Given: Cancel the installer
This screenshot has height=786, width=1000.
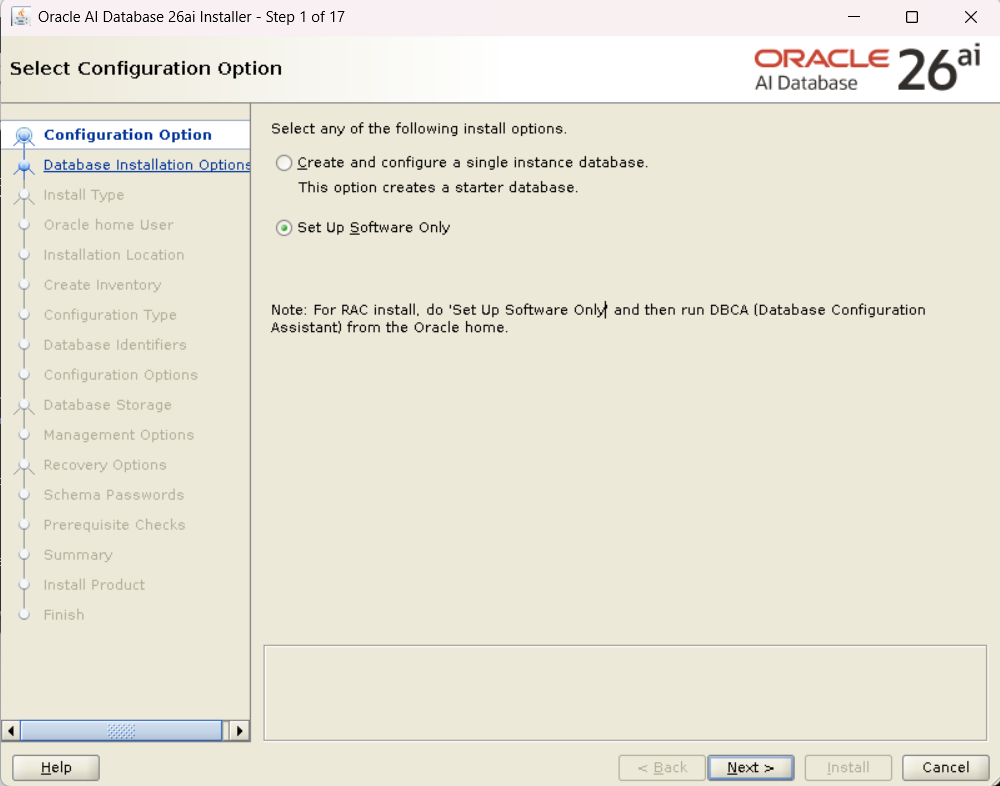Looking at the screenshot, I should click(x=945, y=767).
